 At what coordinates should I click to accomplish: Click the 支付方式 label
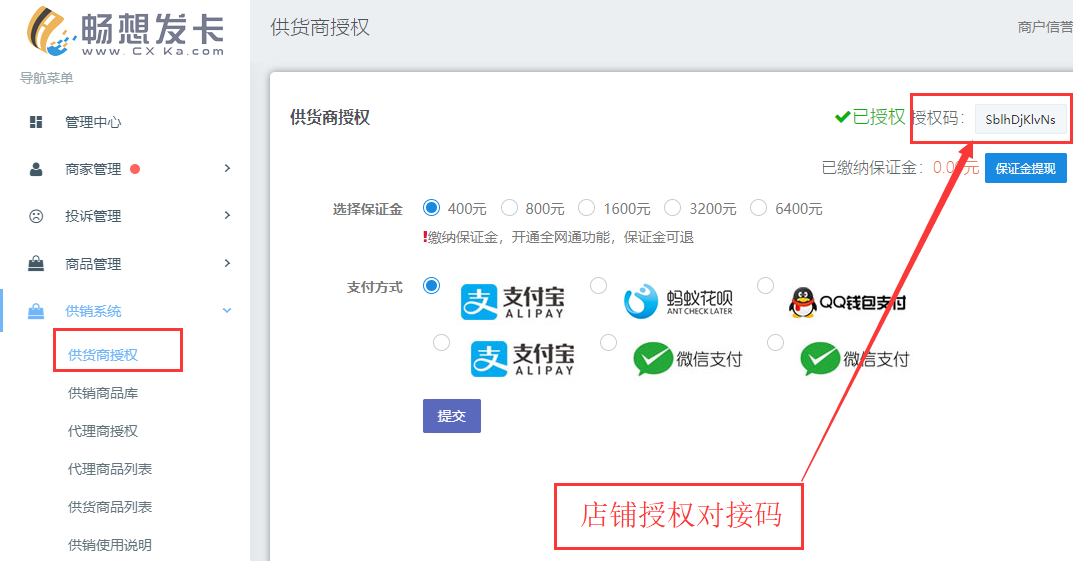point(374,287)
